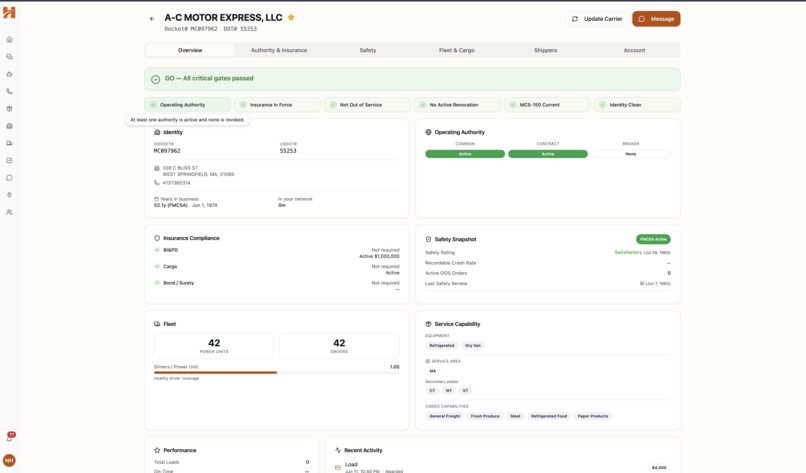
Task: Click the CT secondary state tag
Action: coord(432,391)
